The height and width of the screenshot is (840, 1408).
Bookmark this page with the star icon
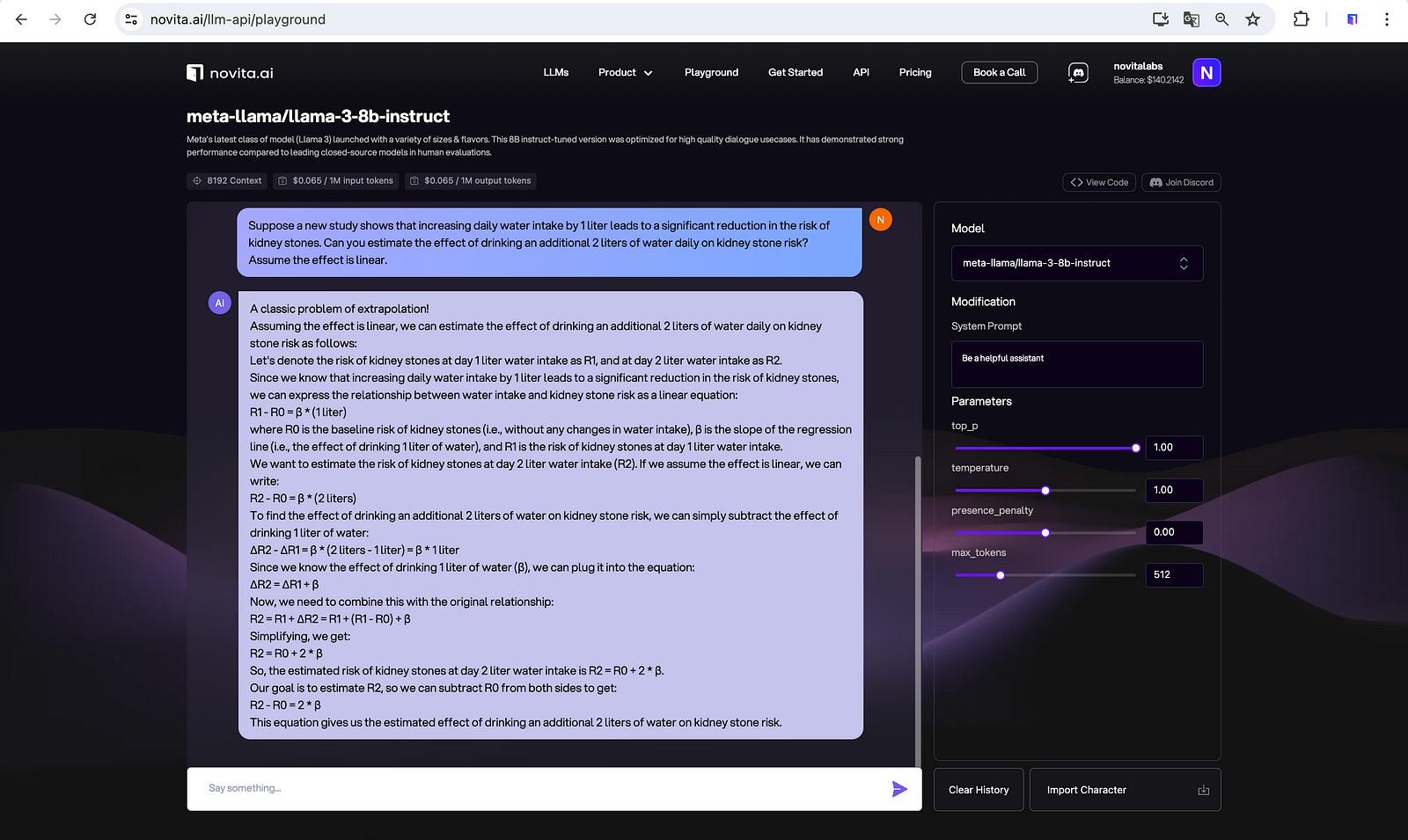[x=1252, y=19]
